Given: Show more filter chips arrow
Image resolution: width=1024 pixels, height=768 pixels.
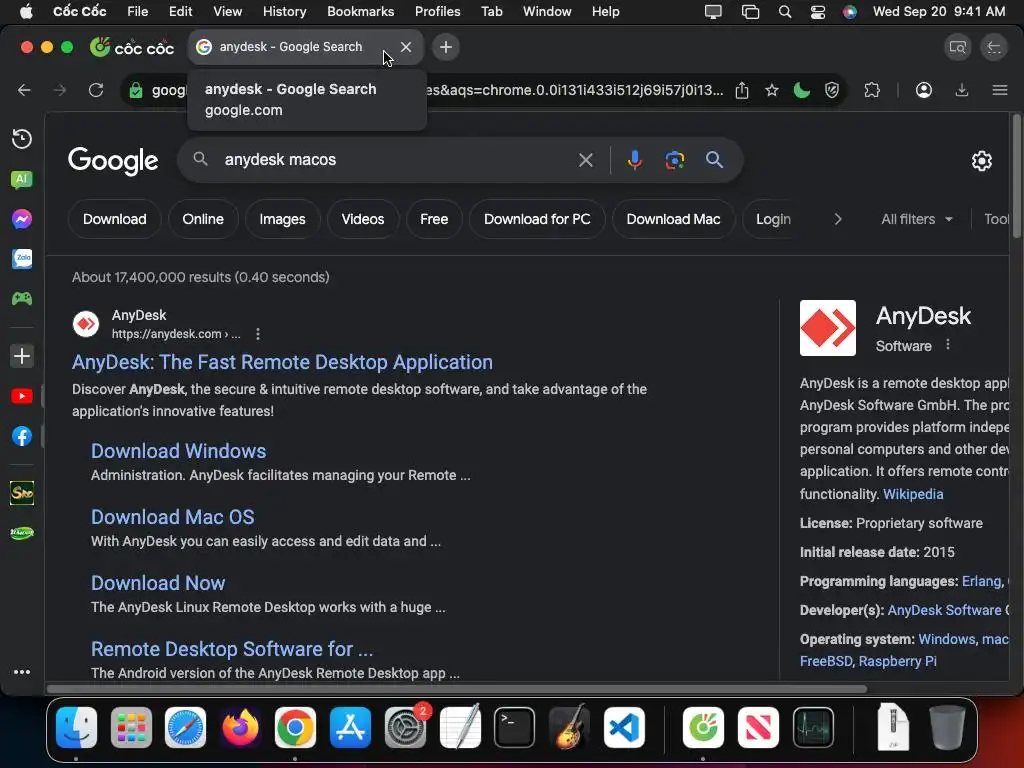Looking at the screenshot, I should [838, 219].
